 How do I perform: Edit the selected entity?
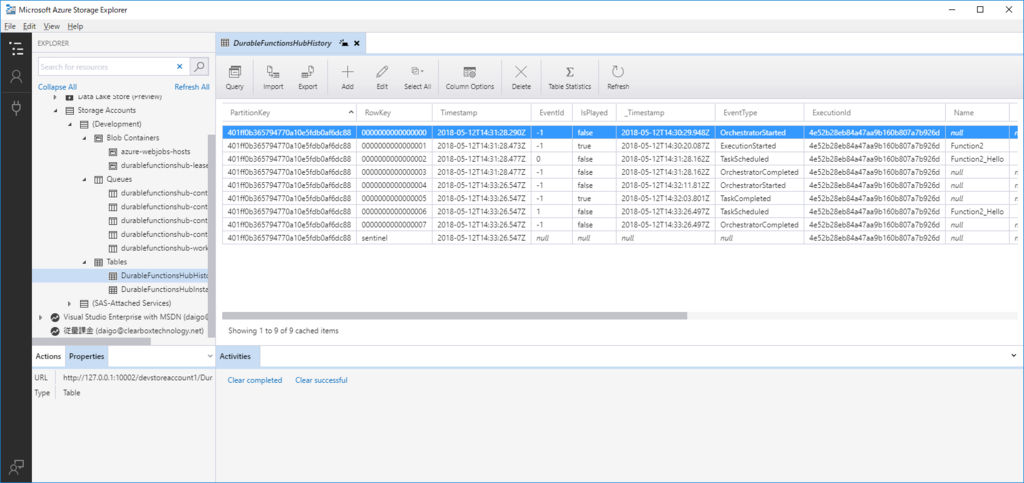pos(382,78)
